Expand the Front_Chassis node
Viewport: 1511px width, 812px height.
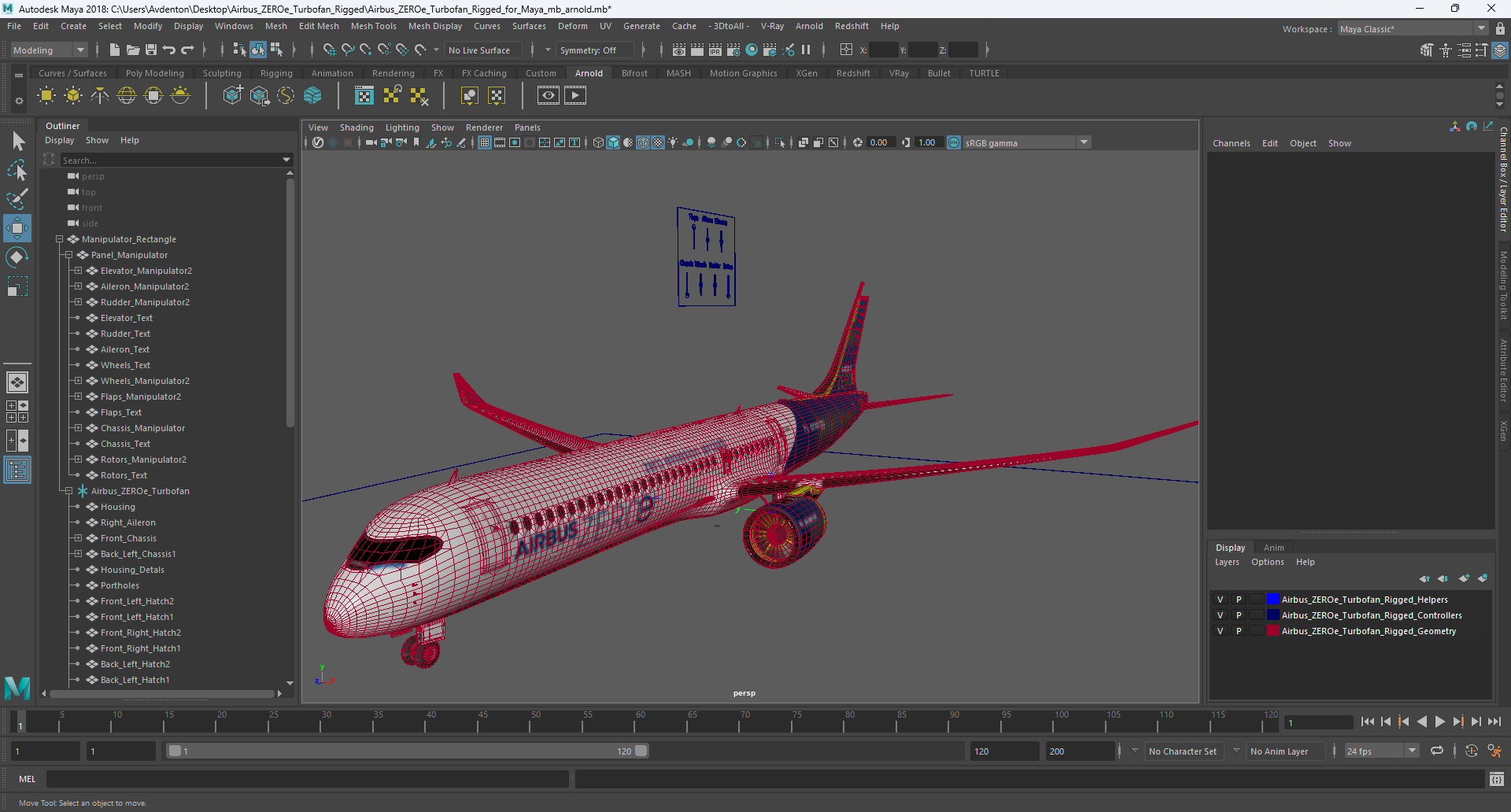pos(78,538)
